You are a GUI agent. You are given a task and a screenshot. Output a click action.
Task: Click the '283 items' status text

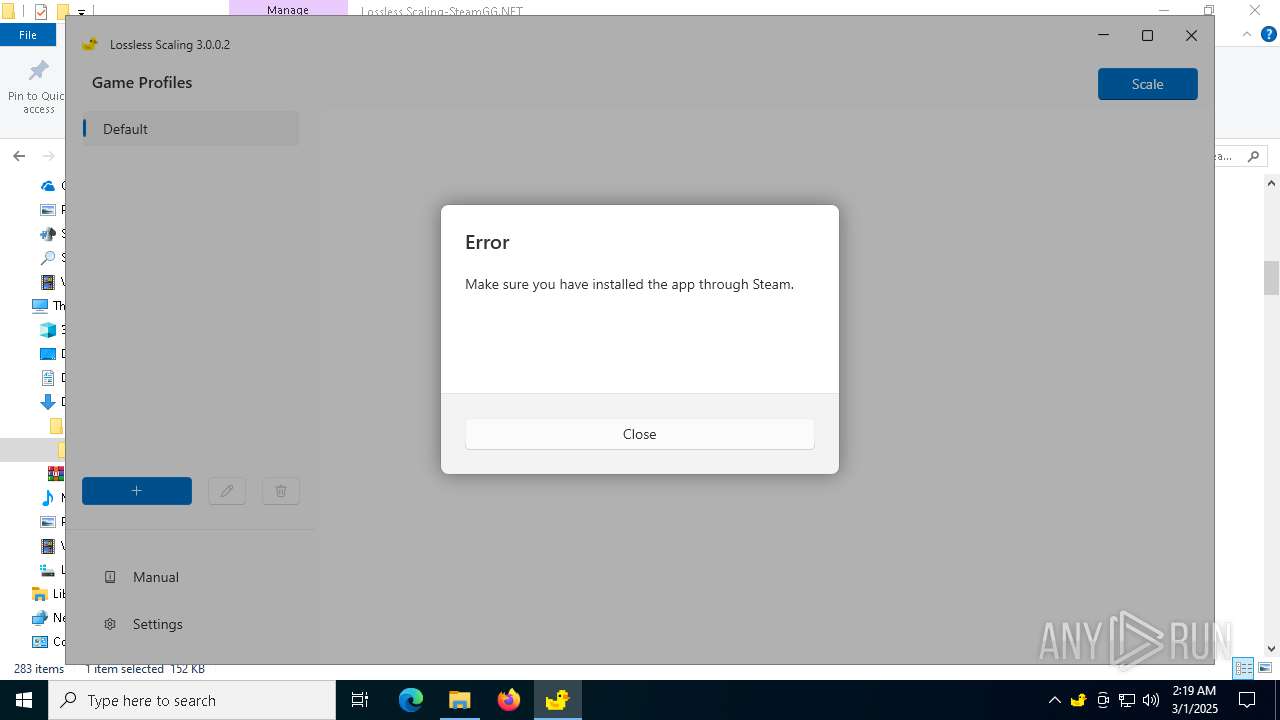pyautogui.click(x=39, y=669)
